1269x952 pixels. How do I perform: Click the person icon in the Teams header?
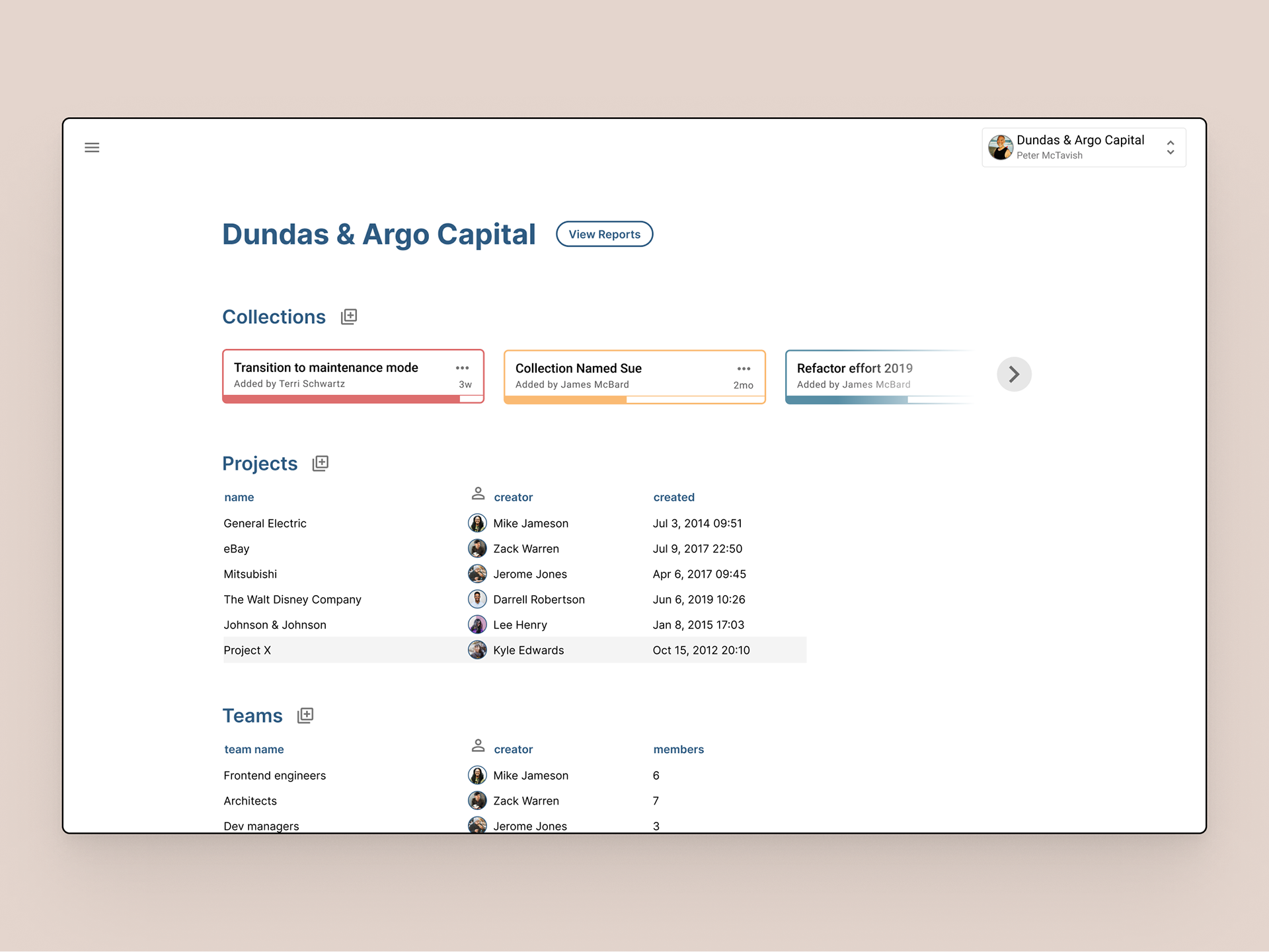click(478, 746)
